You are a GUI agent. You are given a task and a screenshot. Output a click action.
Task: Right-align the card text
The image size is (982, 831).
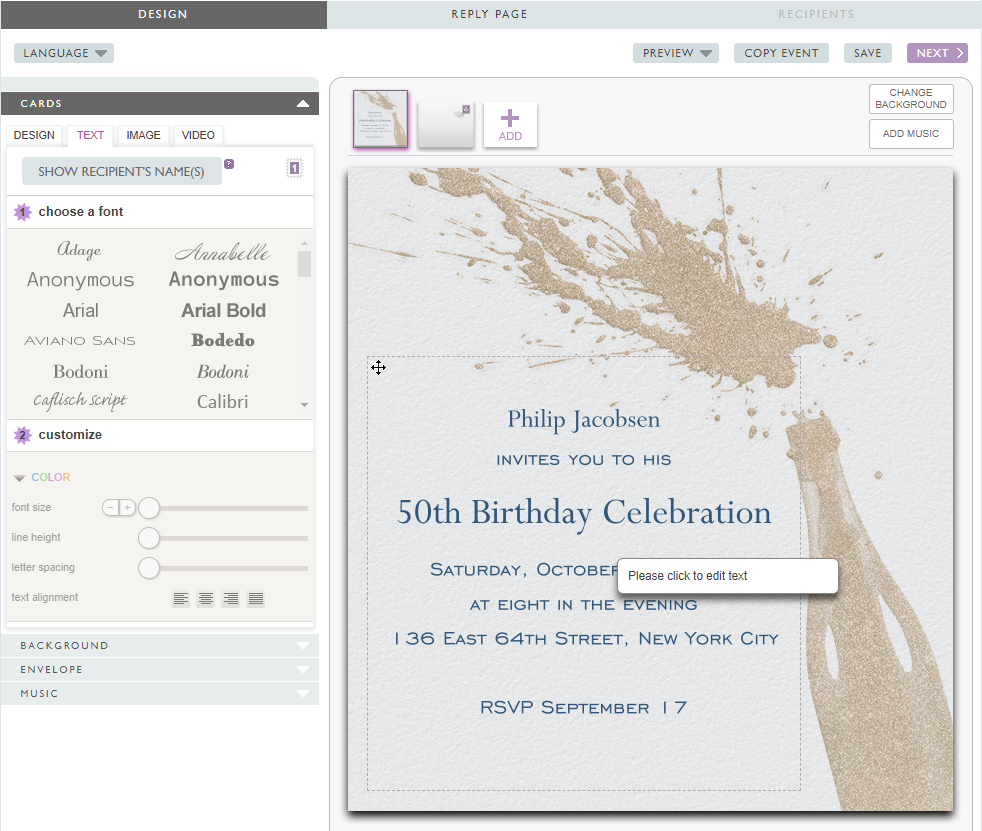231,599
